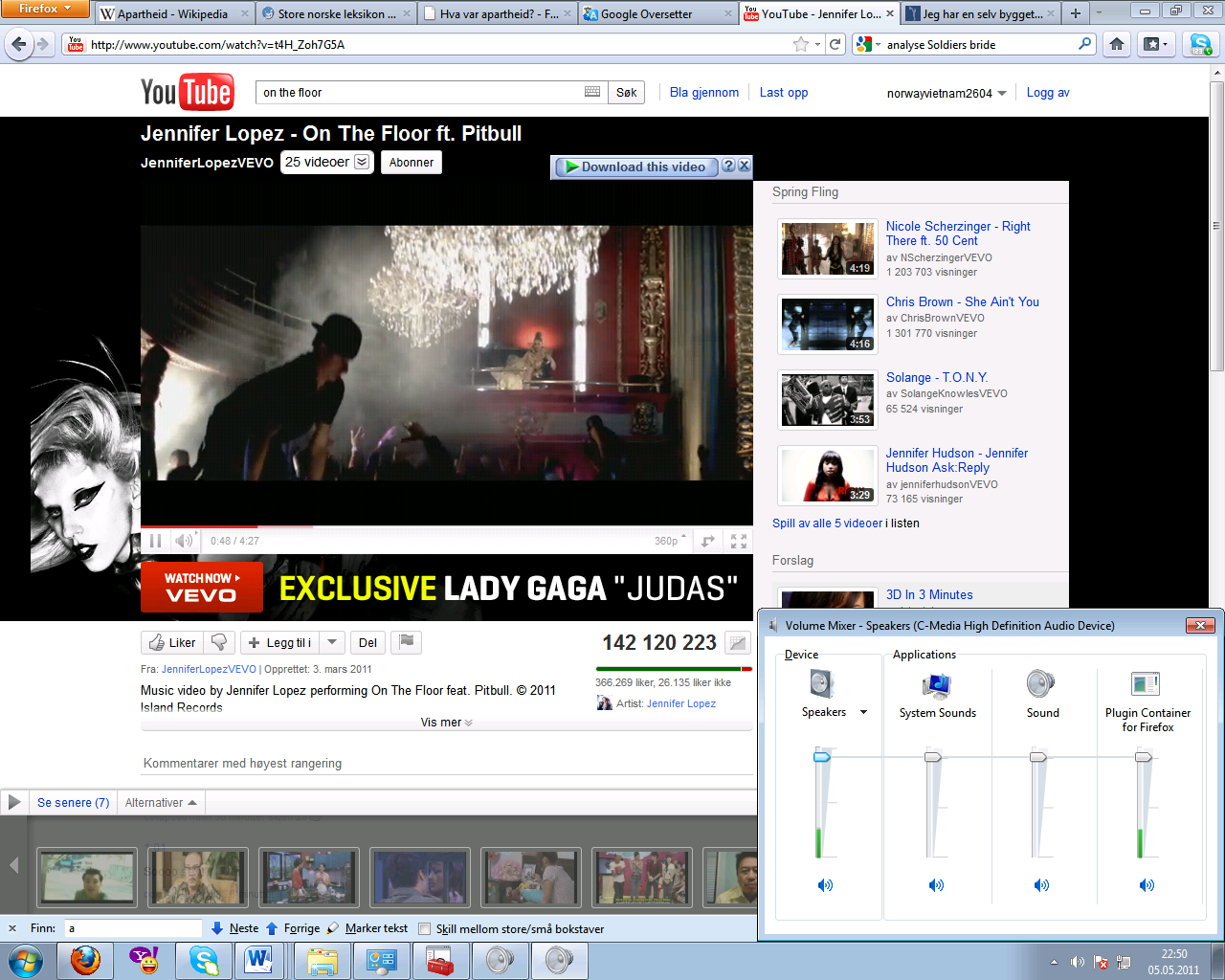1225x980 pixels.
Task: Reload the page
Action: 835,44
